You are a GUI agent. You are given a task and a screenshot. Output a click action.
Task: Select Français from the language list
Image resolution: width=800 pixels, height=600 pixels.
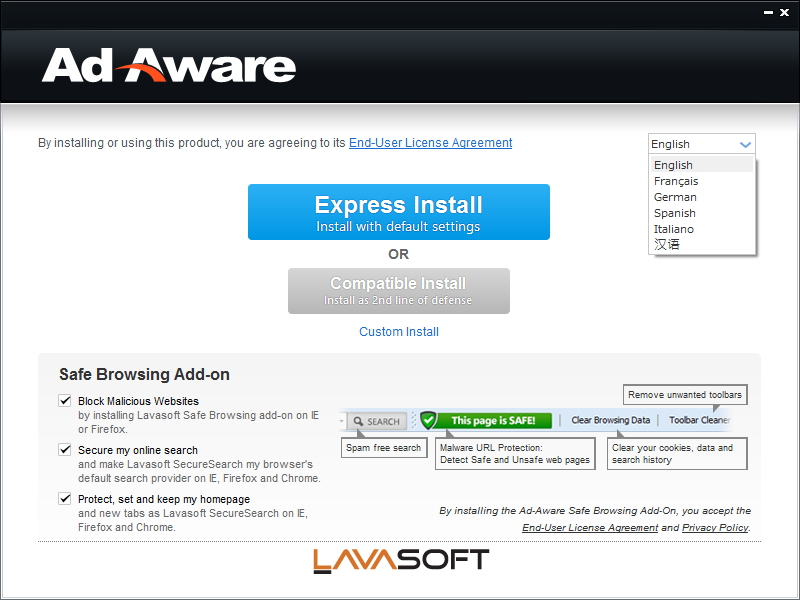tap(702, 181)
